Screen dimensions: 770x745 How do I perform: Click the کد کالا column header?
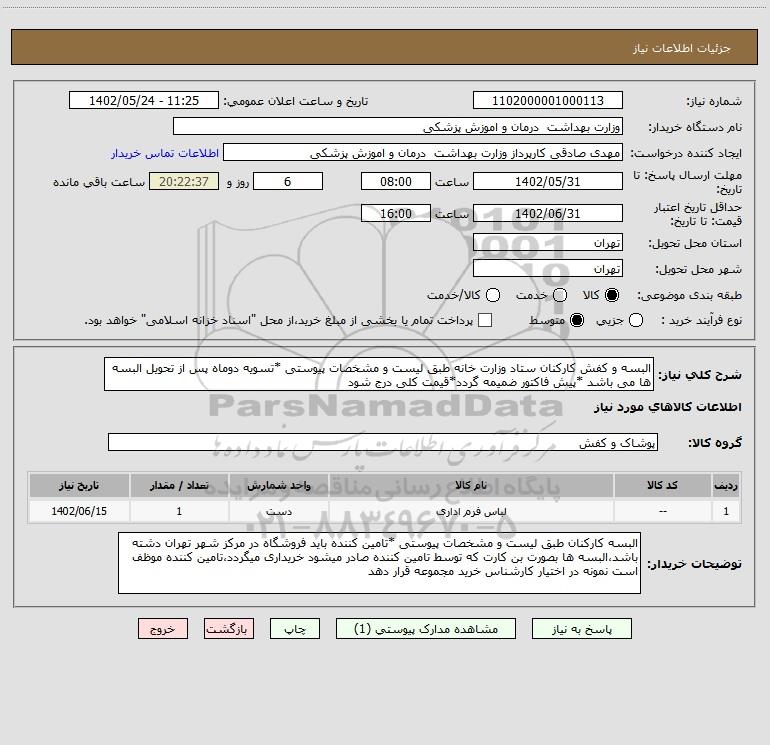point(662,485)
